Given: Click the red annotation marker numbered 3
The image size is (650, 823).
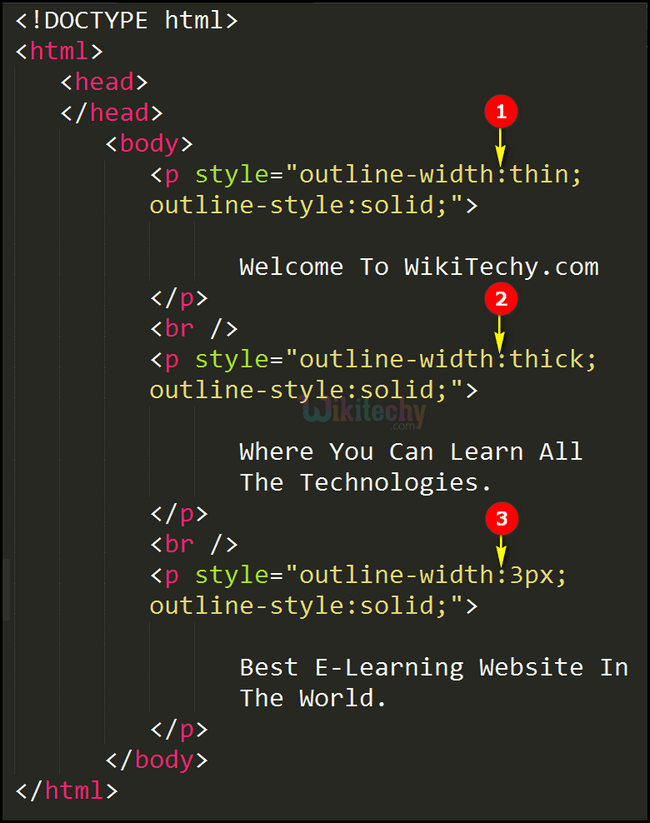Looking at the screenshot, I should click(501, 518).
